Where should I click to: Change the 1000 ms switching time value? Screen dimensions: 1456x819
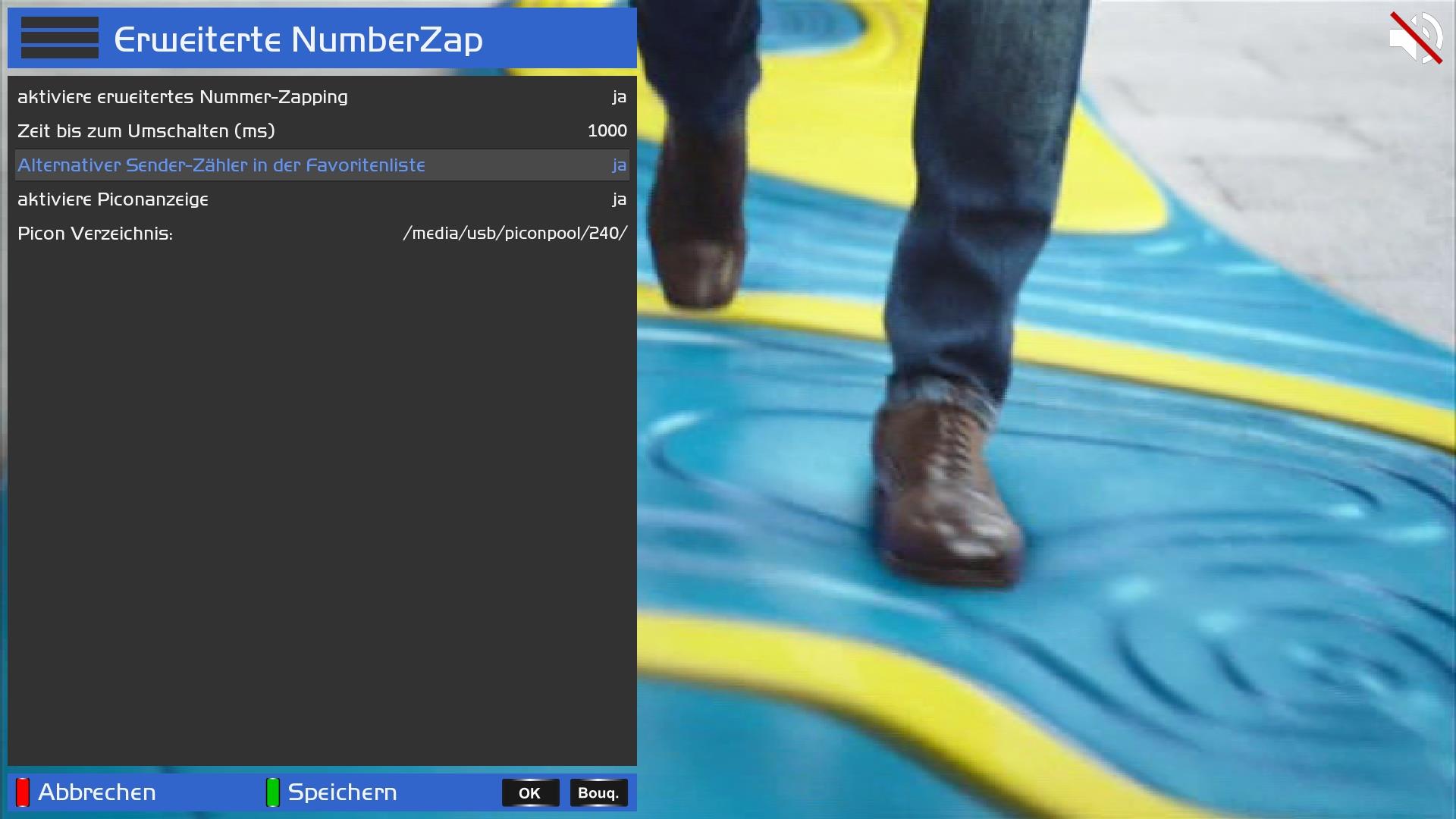[607, 131]
